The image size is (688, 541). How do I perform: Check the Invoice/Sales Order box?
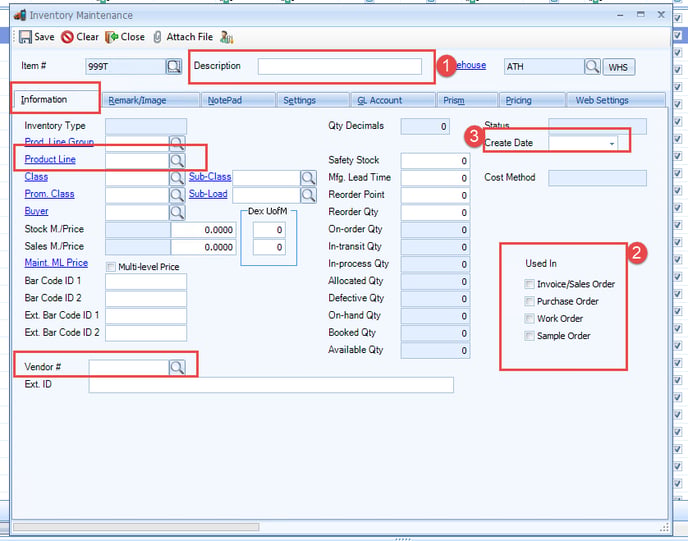pyautogui.click(x=530, y=284)
